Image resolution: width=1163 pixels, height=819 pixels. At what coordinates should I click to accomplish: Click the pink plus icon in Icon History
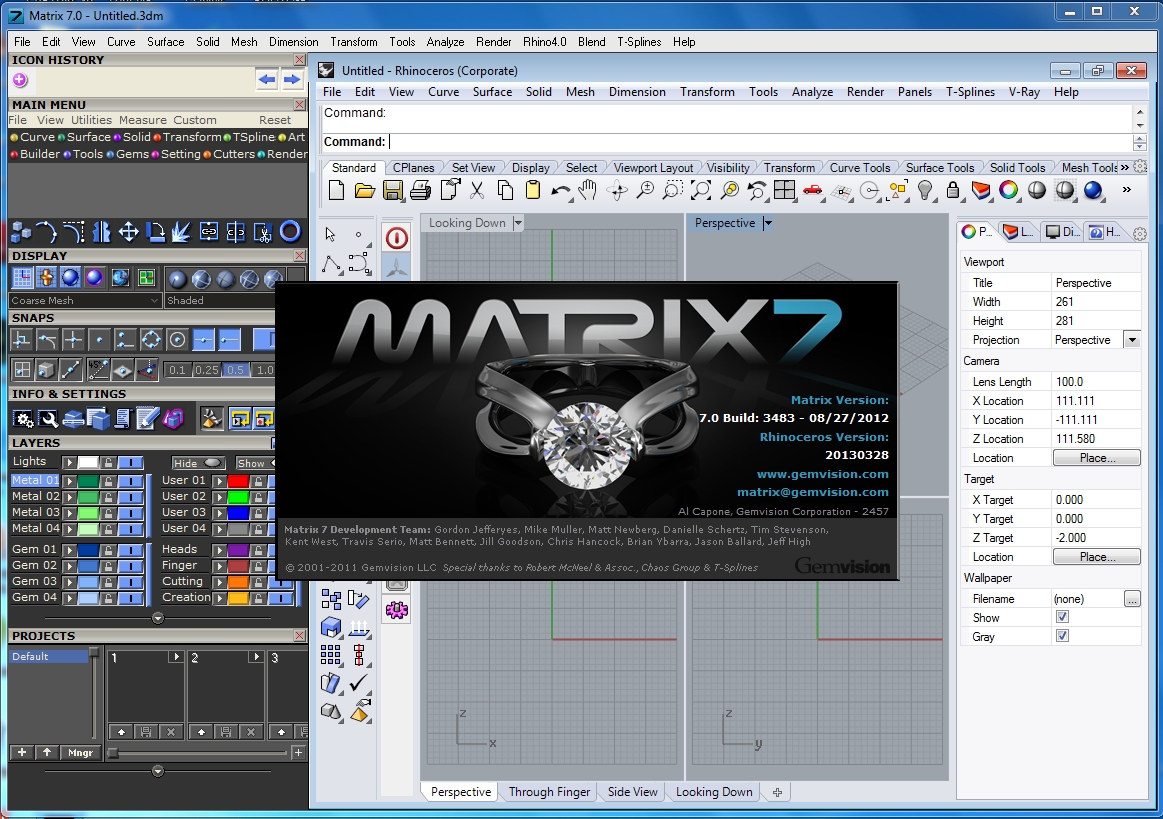click(x=20, y=79)
